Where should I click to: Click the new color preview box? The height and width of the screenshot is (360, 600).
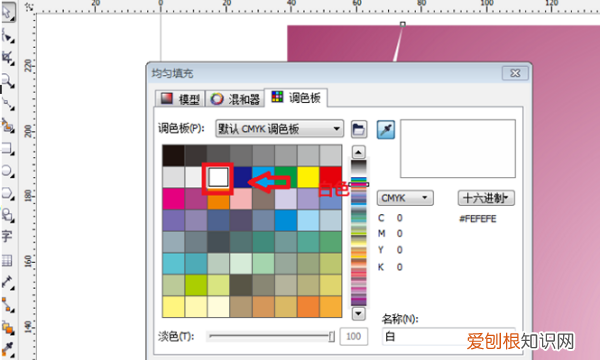point(458,149)
